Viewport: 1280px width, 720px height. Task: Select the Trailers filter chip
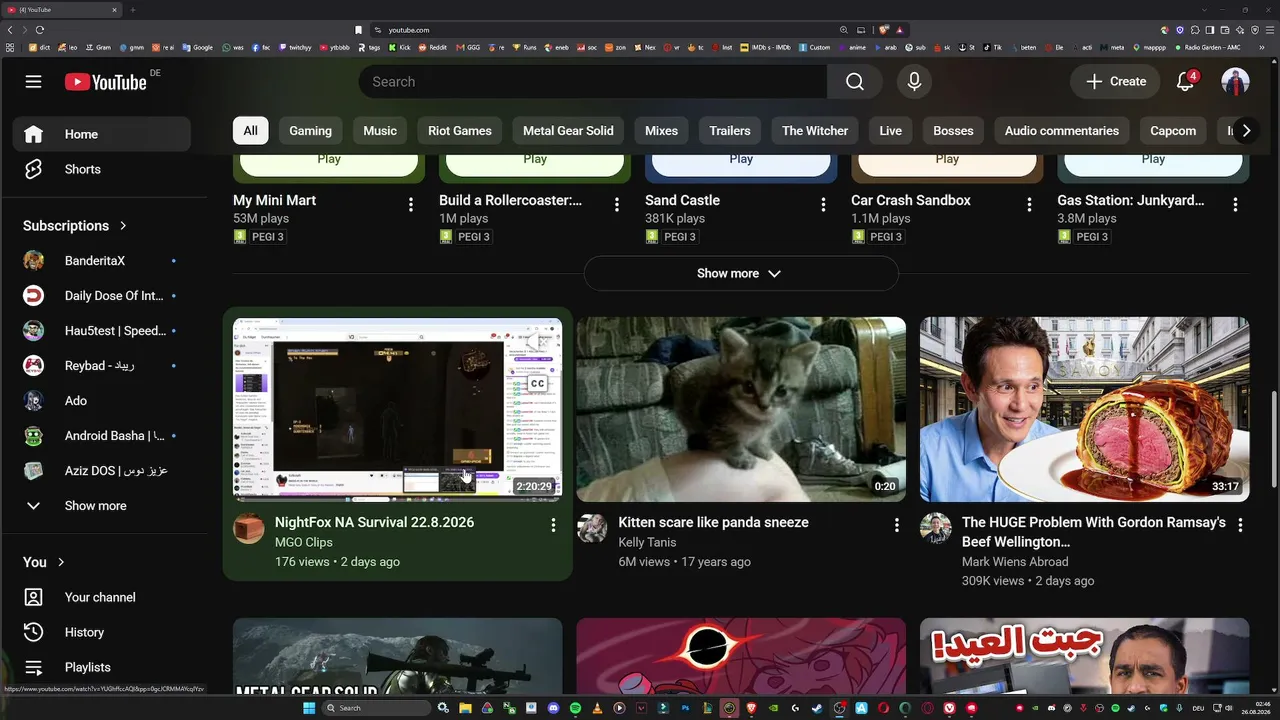(x=730, y=131)
